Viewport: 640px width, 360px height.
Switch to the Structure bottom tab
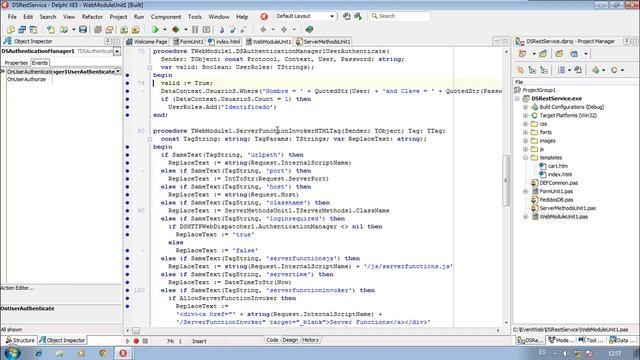(20, 340)
